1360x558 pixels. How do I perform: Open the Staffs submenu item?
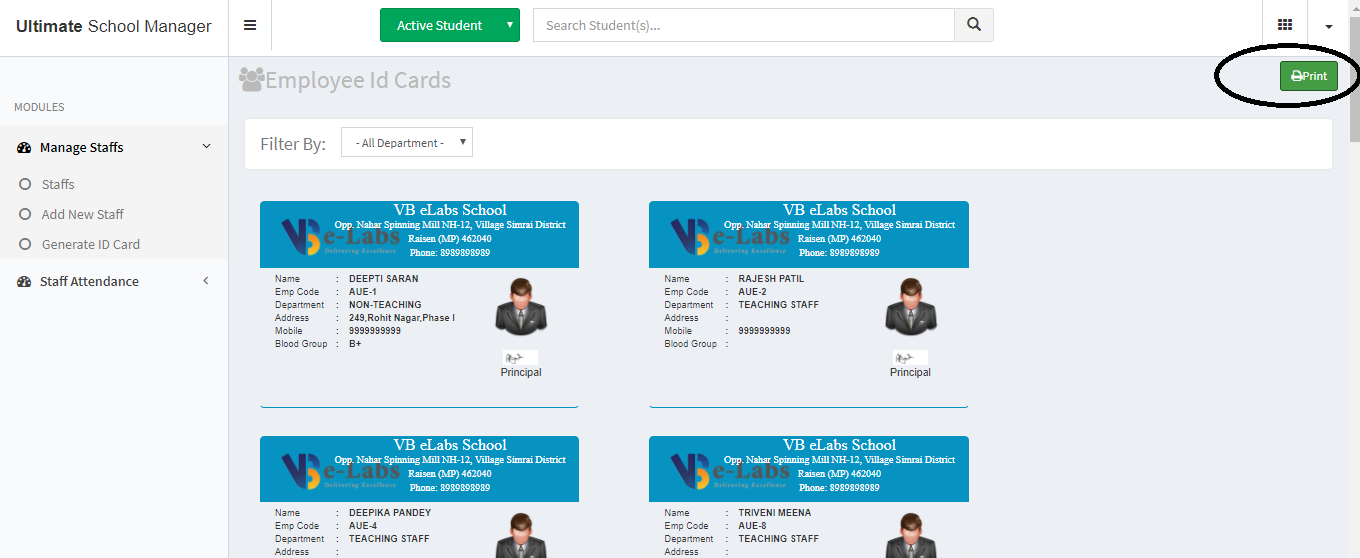point(58,184)
